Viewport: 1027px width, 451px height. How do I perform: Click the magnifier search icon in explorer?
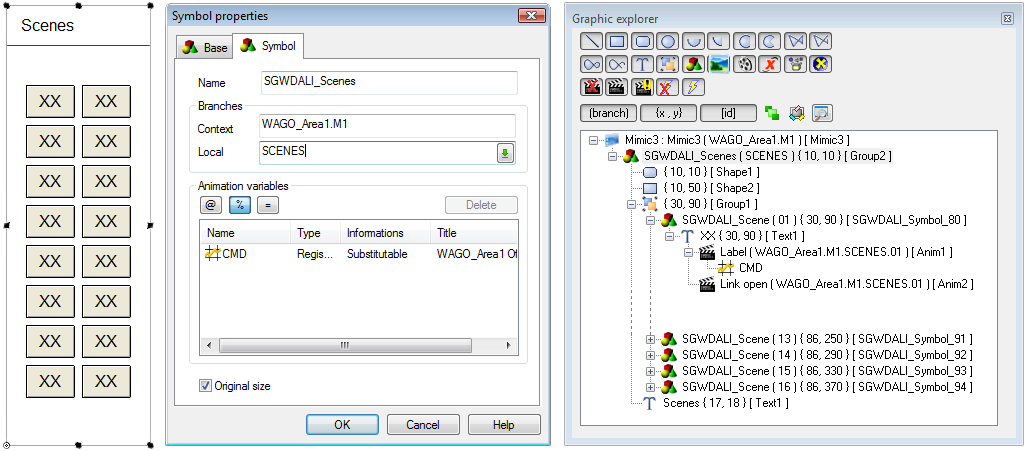[x=822, y=113]
